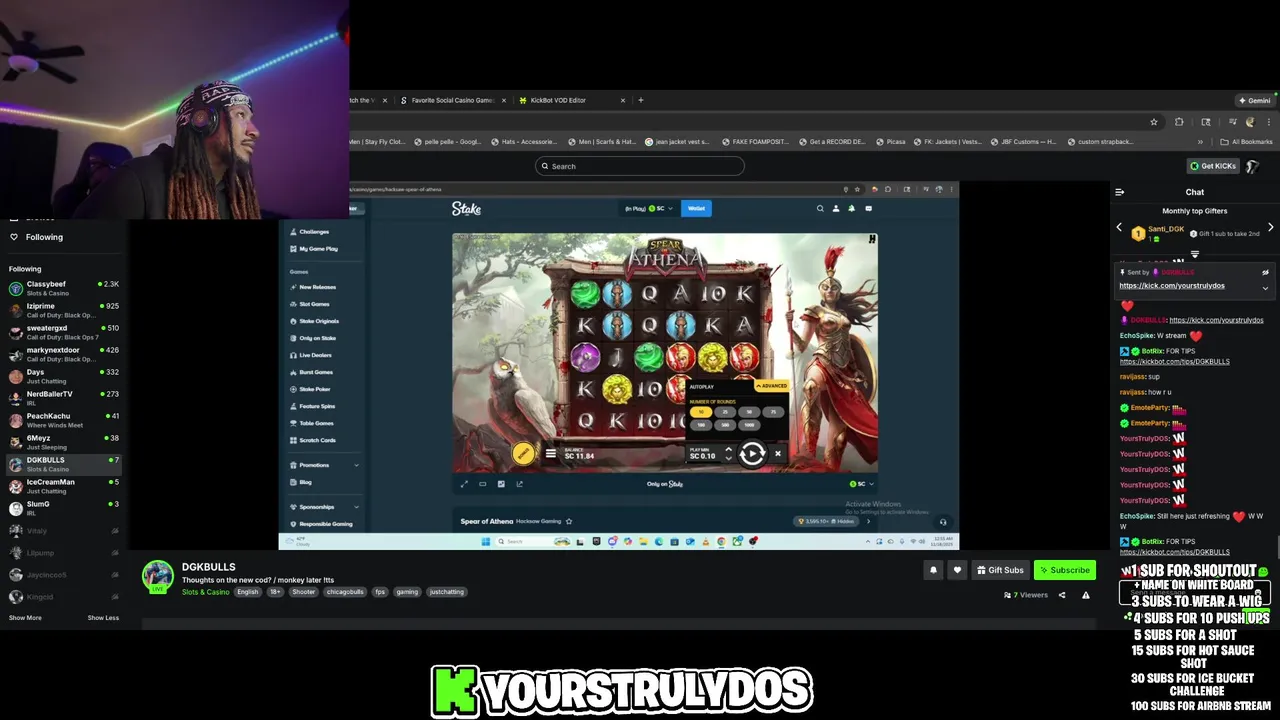1280x720 pixels.
Task: Open Stake notifications bell
Action: coord(852,208)
